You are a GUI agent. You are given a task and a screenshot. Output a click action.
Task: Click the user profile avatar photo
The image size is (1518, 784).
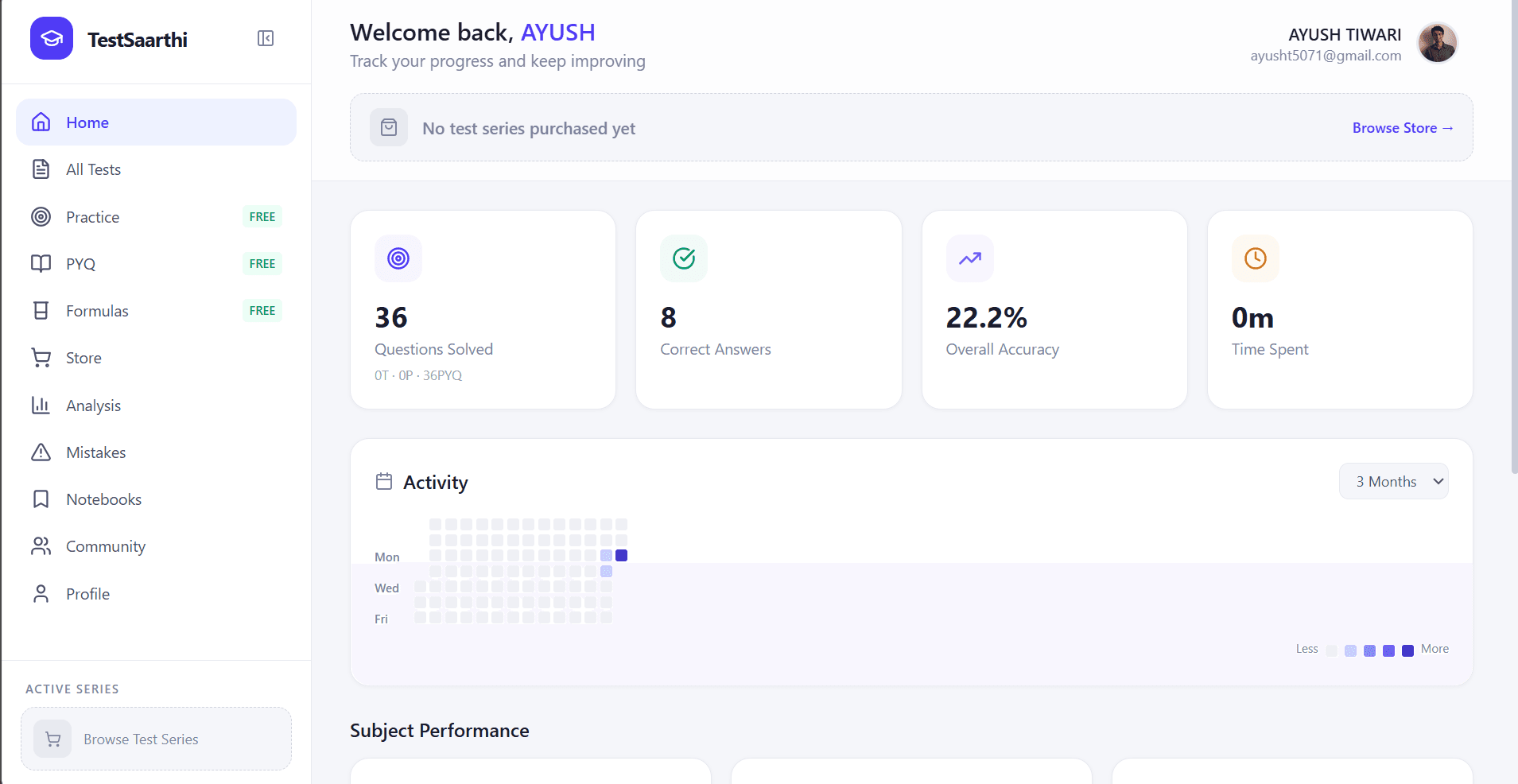coord(1437,43)
